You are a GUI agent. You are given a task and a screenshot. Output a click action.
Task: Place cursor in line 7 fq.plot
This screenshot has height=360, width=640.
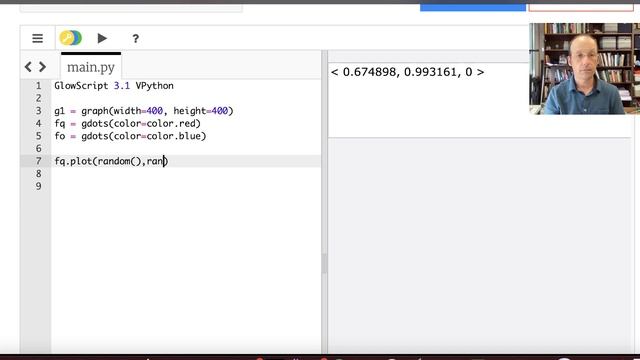111,161
